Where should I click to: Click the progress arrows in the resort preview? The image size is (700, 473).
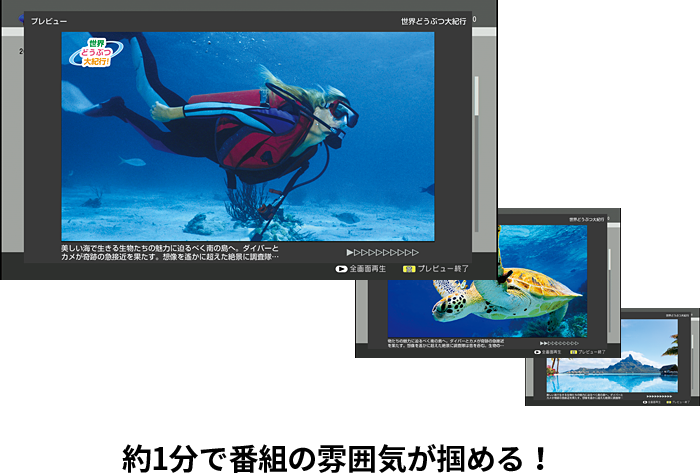[x=659, y=396]
